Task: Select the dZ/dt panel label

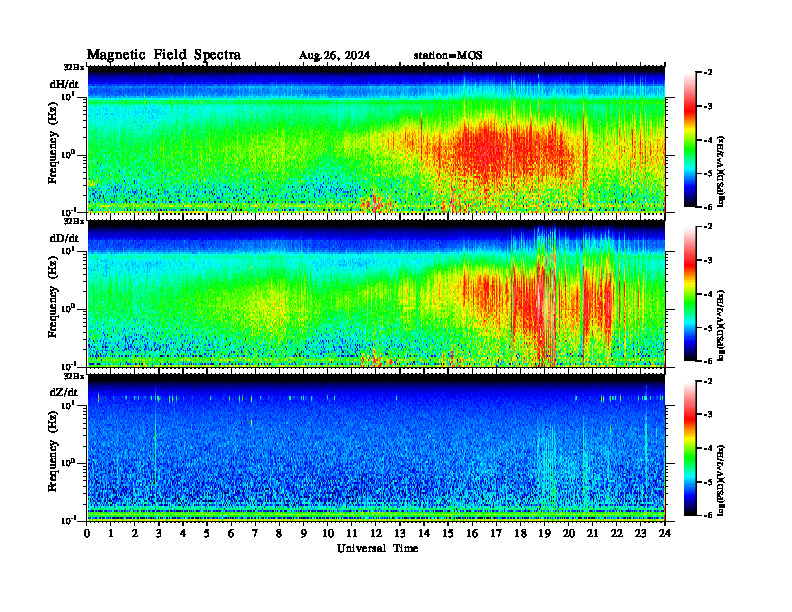Action: coord(64,392)
